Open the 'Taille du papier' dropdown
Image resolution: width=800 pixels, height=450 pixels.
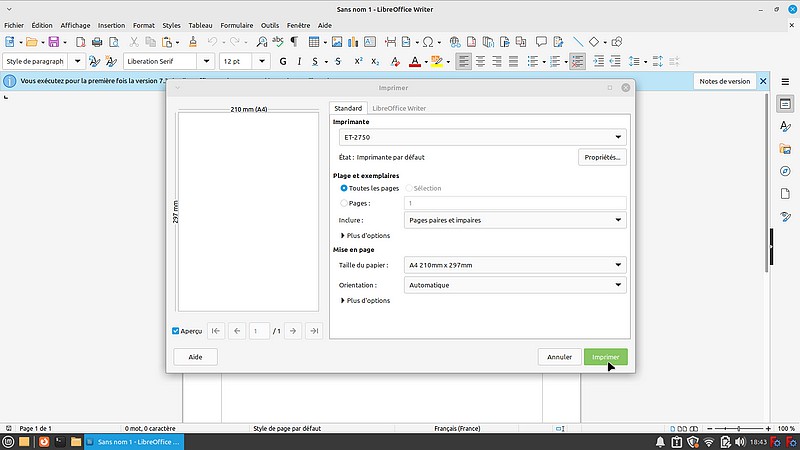coord(515,265)
